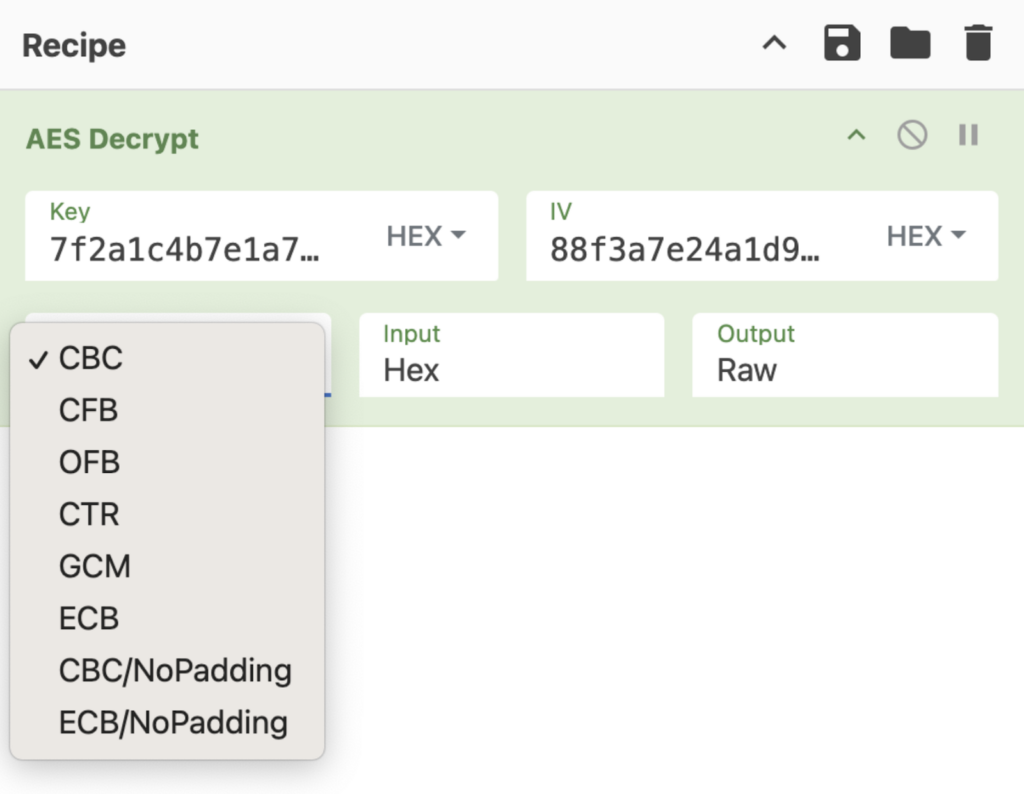1024x794 pixels.
Task: Open the Load recipe folder icon
Action: click(x=910, y=44)
